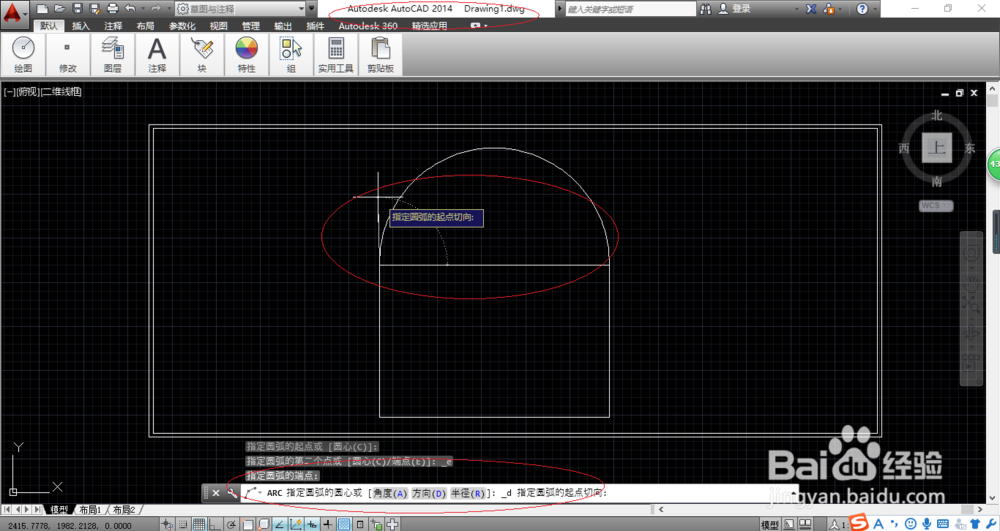Open the 注释 annotation panel with A icon
This screenshot has height=531, width=1000.
pos(157,54)
